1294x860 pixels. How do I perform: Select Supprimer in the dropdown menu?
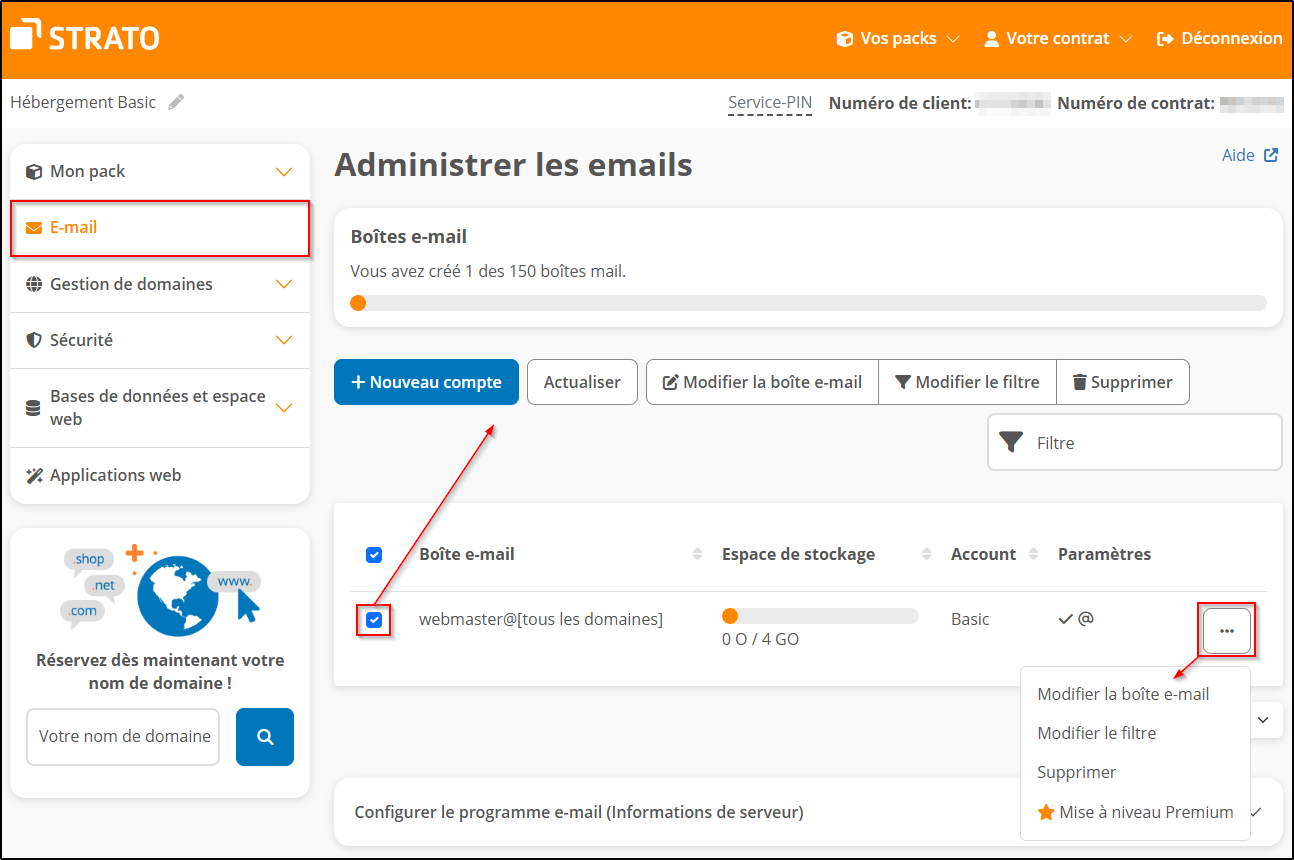[x=1076, y=772]
